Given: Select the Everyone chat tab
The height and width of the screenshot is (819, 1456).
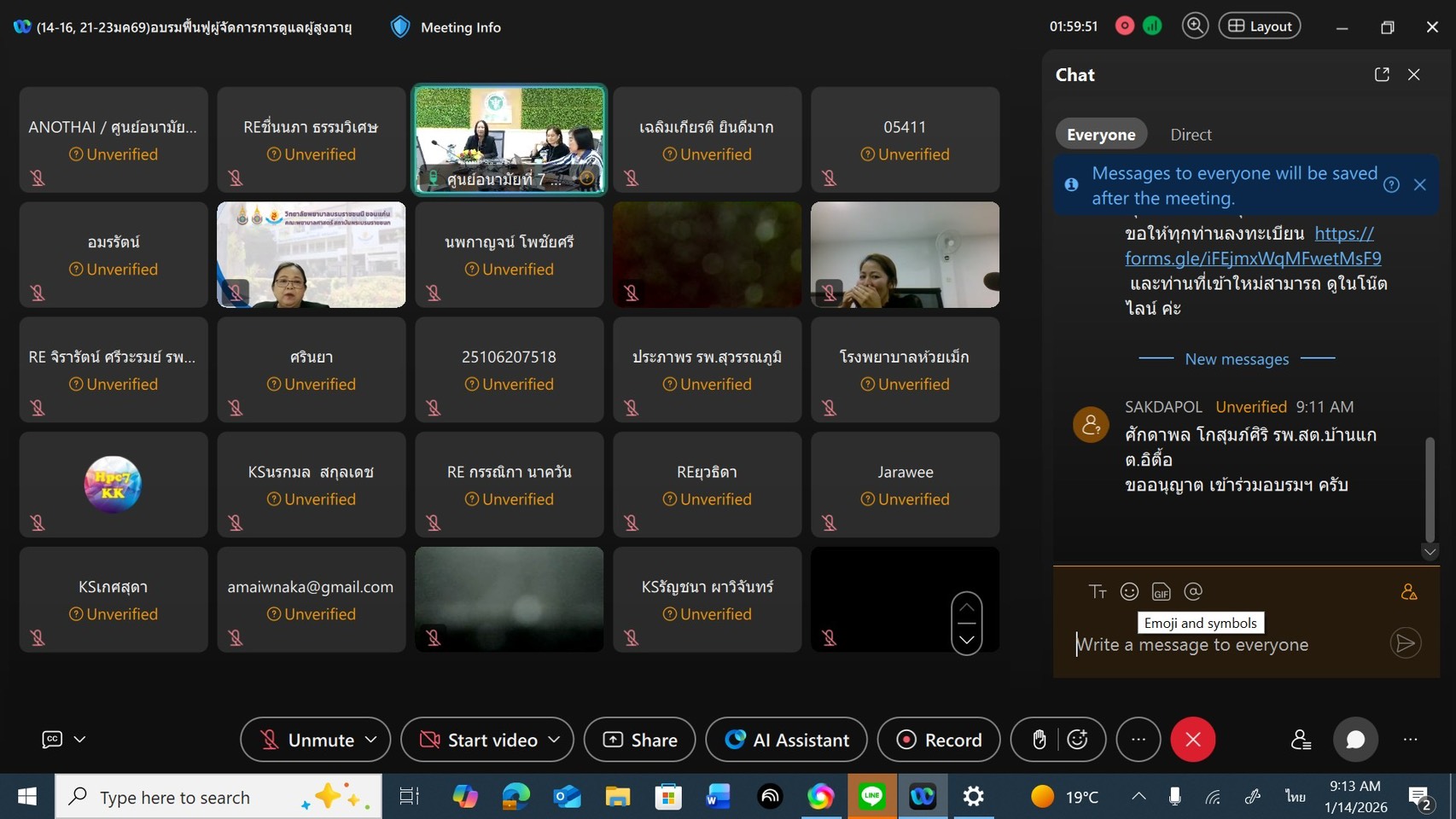Looking at the screenshot, I should (1101, 135).
